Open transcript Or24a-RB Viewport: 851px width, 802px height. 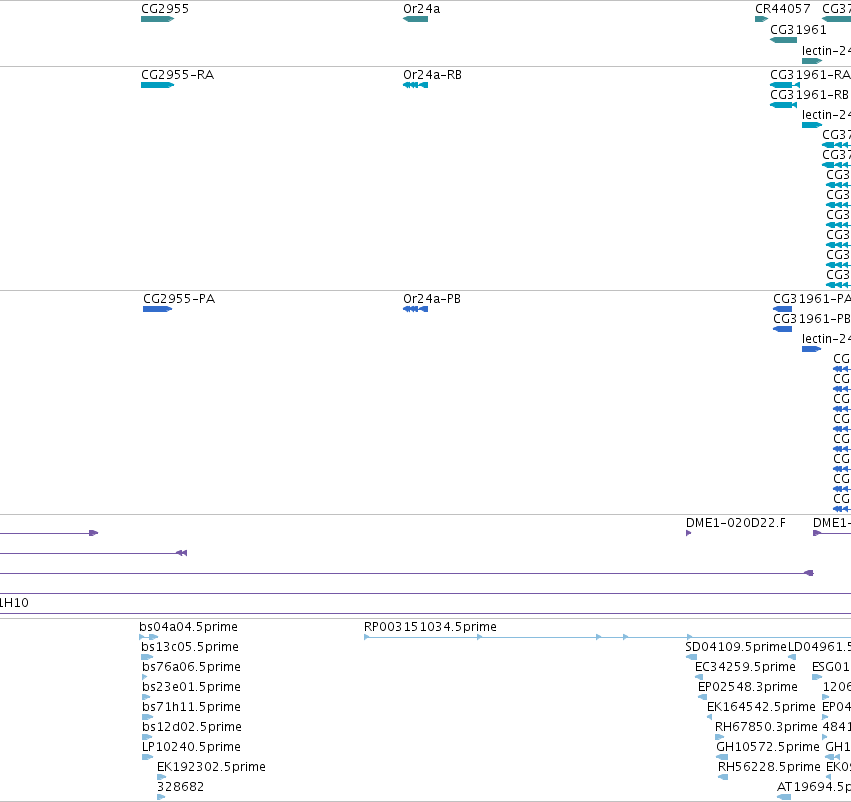click(x=433, y=74)
